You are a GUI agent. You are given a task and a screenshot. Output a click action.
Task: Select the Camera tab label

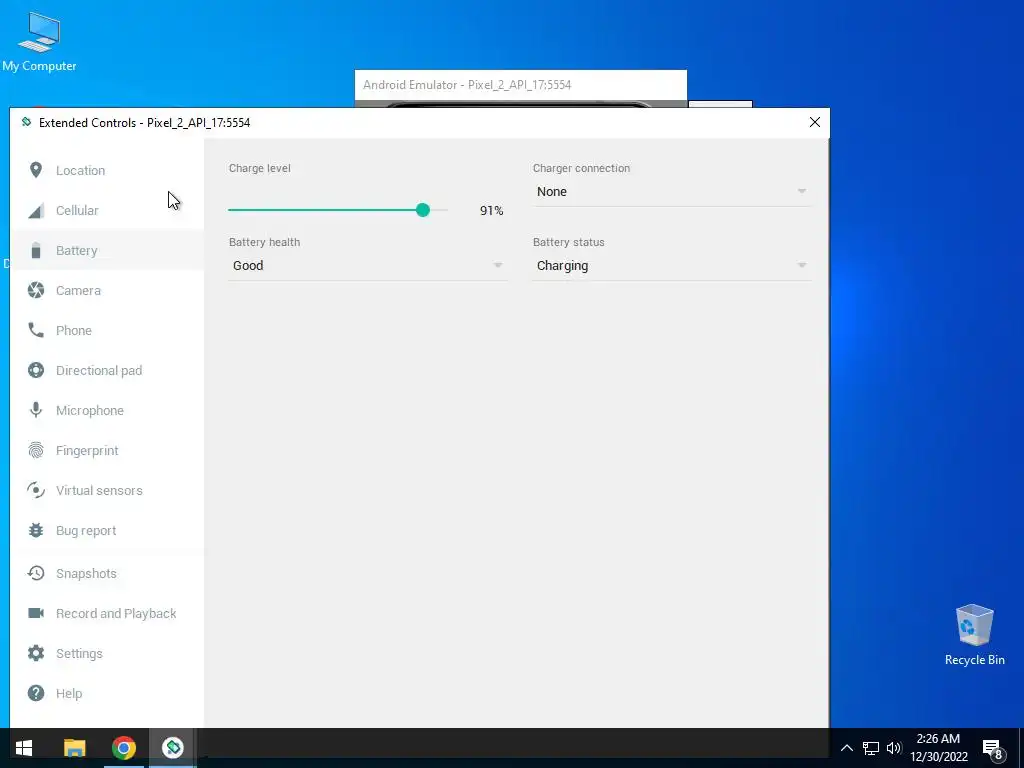tap(78, 290)
